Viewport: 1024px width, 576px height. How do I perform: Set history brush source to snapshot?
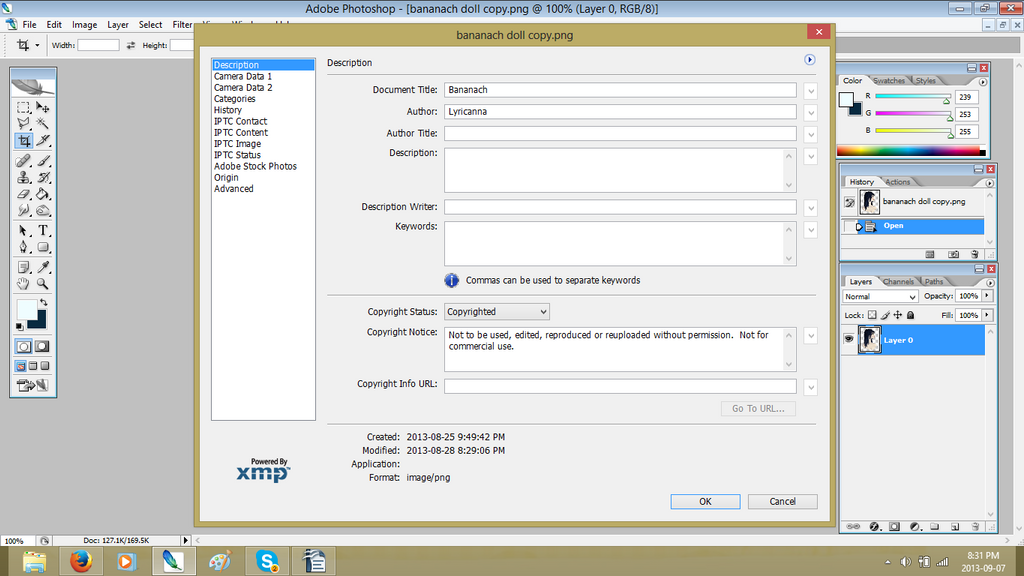pos(849,202)
